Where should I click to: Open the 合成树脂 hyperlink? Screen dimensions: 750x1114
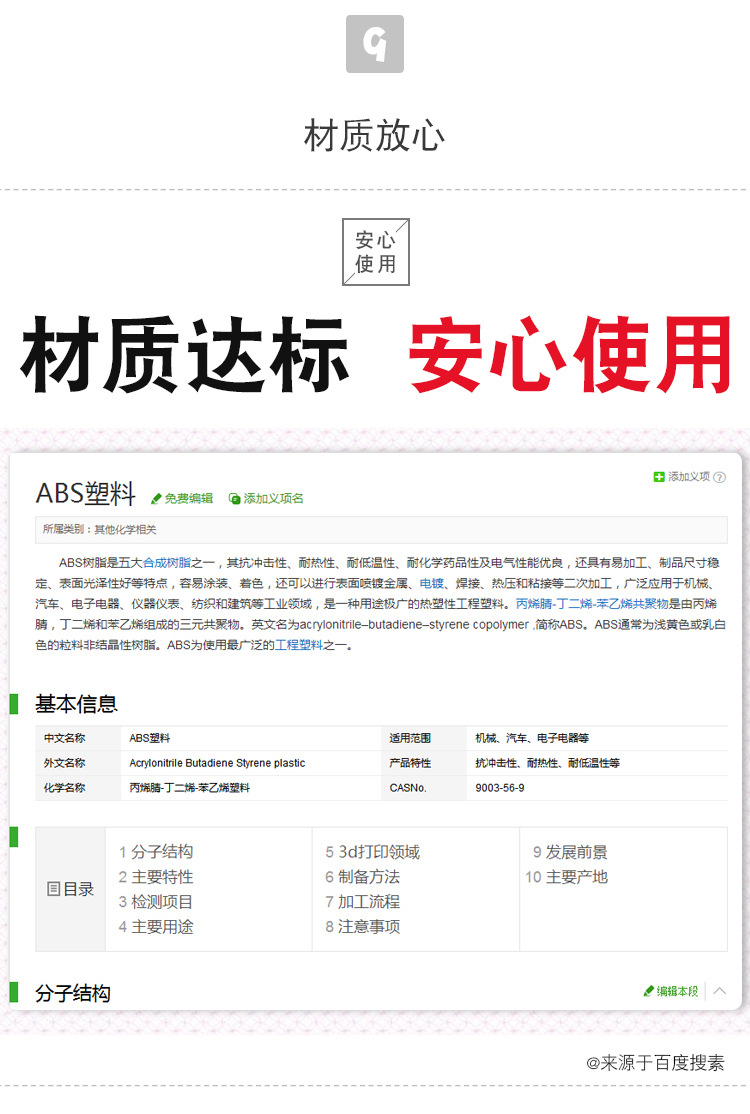click(167, 563)
